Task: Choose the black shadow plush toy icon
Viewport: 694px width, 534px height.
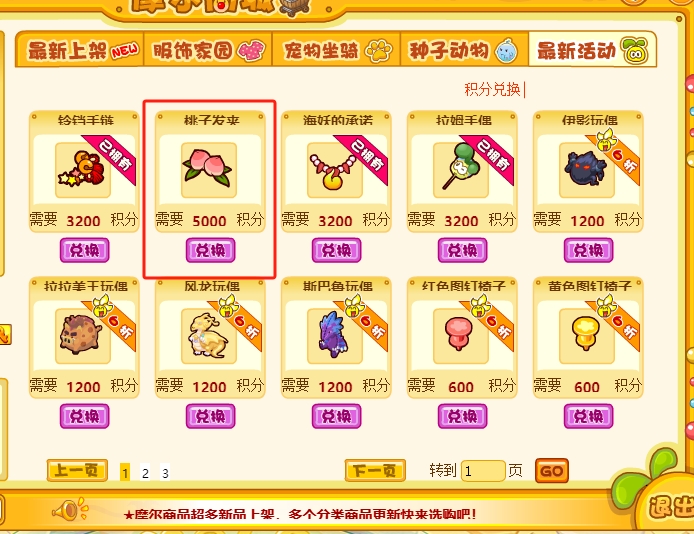Action: point(586,170)
